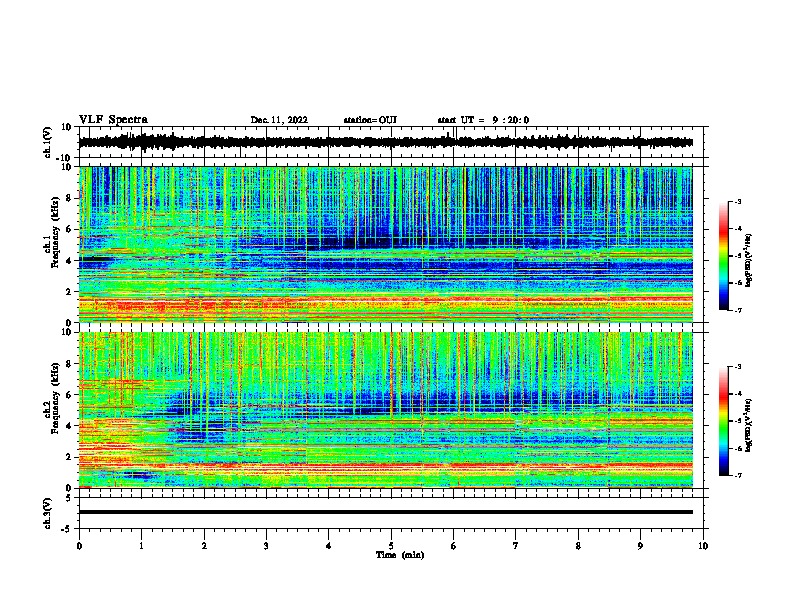Click the "8" minute tick on time axis
792x612 pixels.
(578, 546)
